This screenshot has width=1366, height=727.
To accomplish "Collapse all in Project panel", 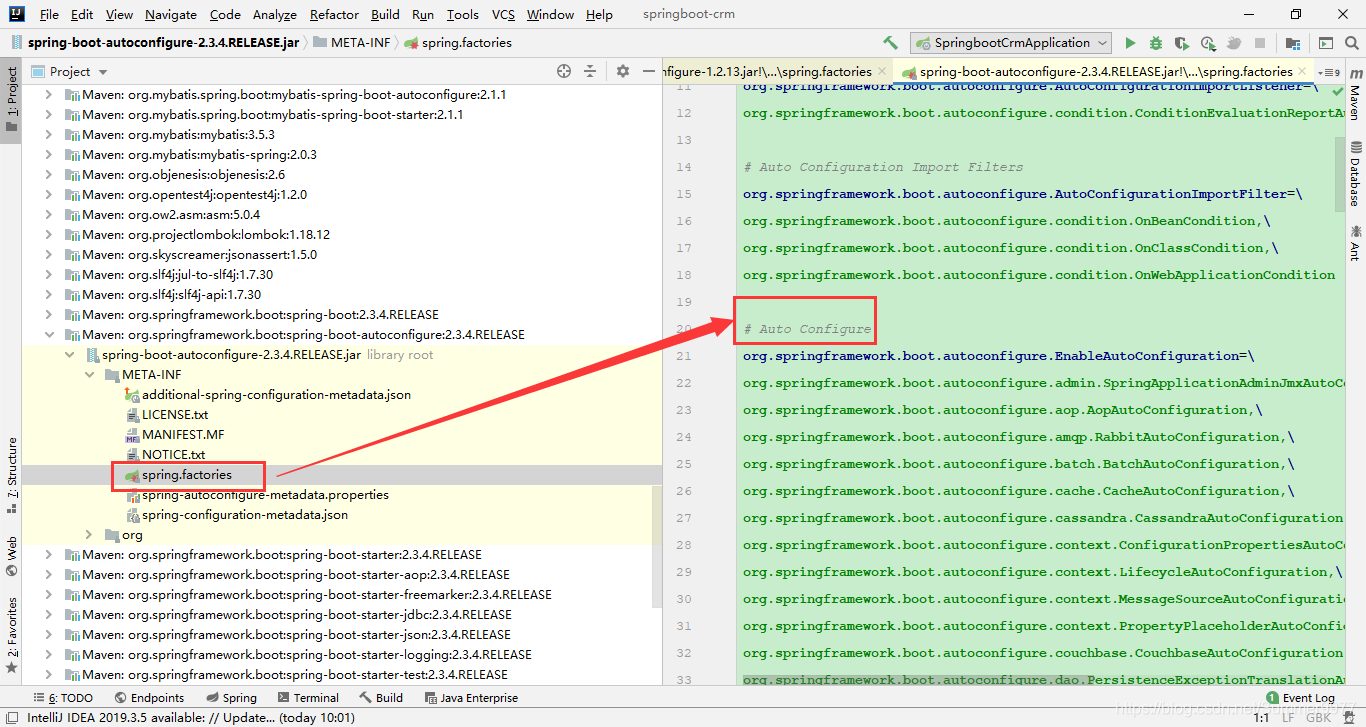I will tap(590, 71).
